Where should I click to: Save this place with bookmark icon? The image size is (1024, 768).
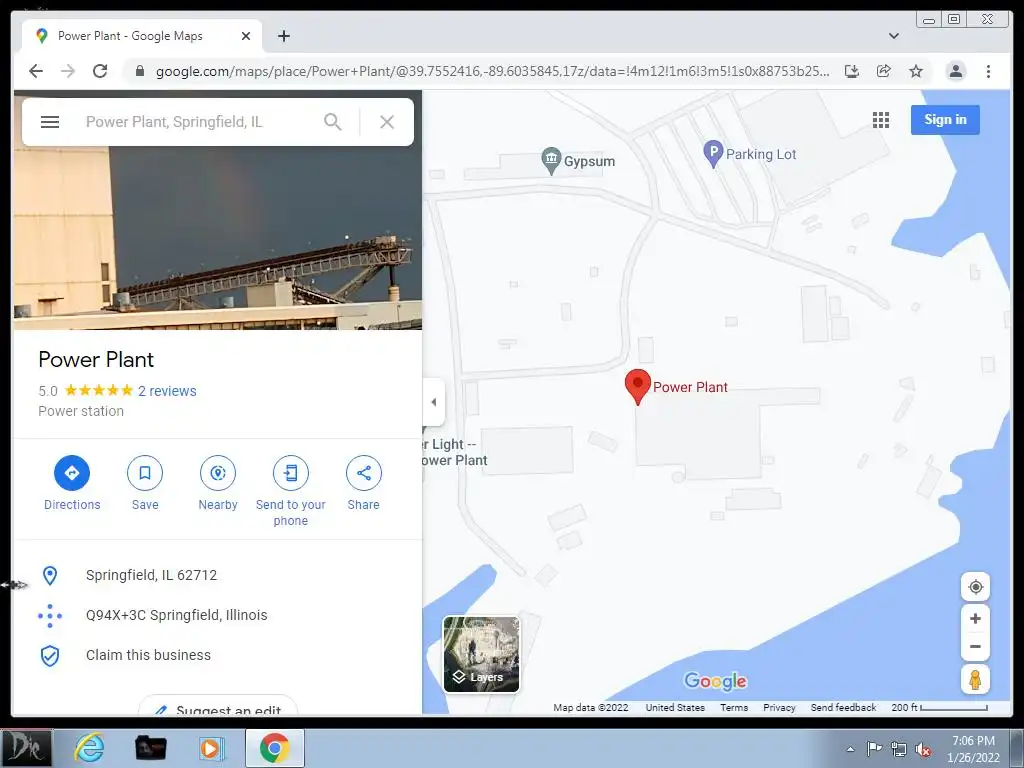tap(145, 473)
